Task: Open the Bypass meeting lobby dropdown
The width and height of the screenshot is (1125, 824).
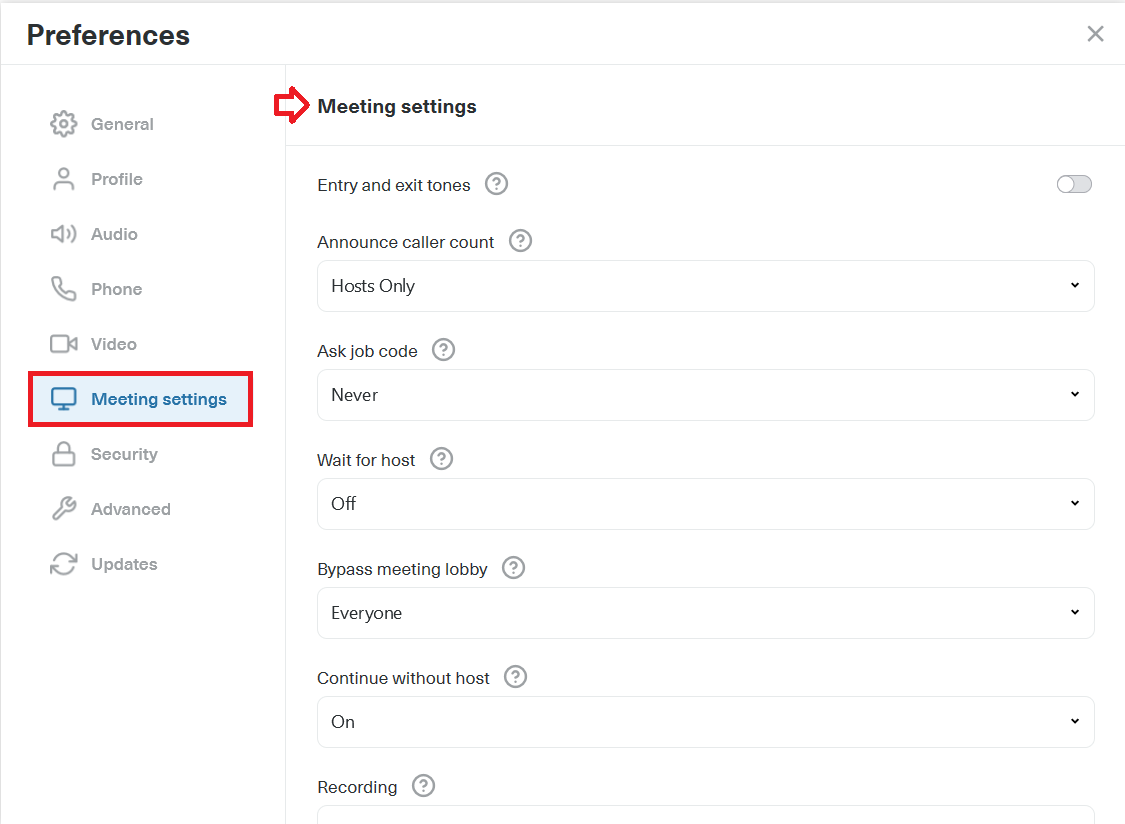Action: (x=705, y=613)
